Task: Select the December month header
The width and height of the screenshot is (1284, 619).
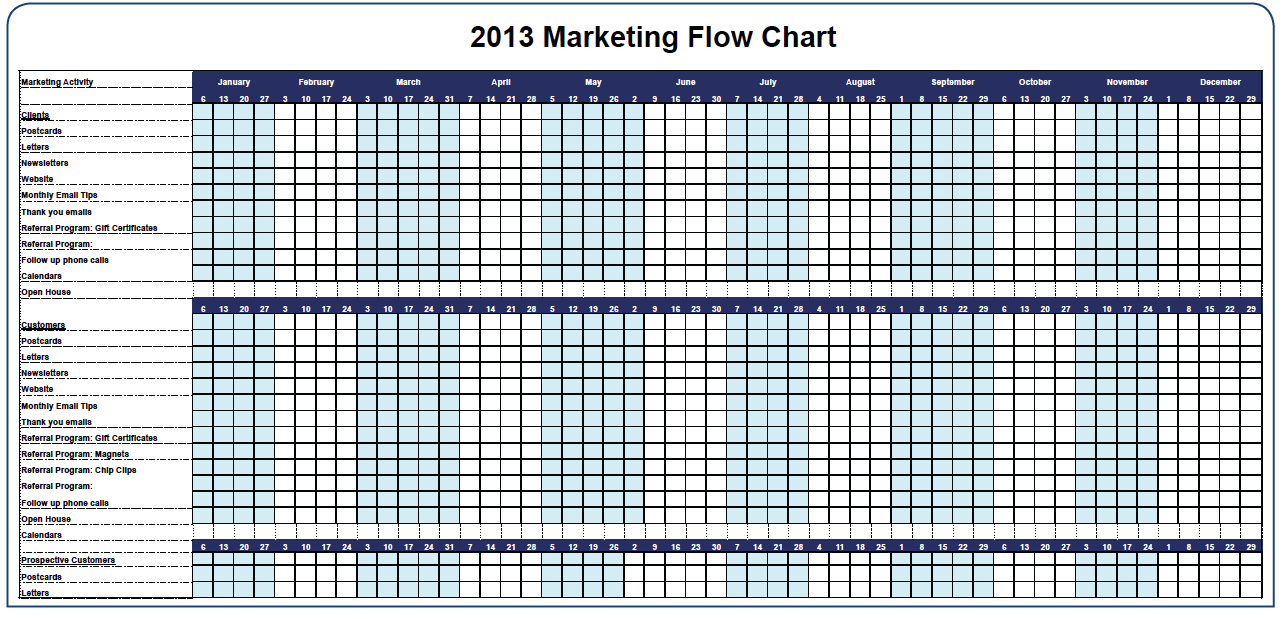Action: click(1220, 82)
